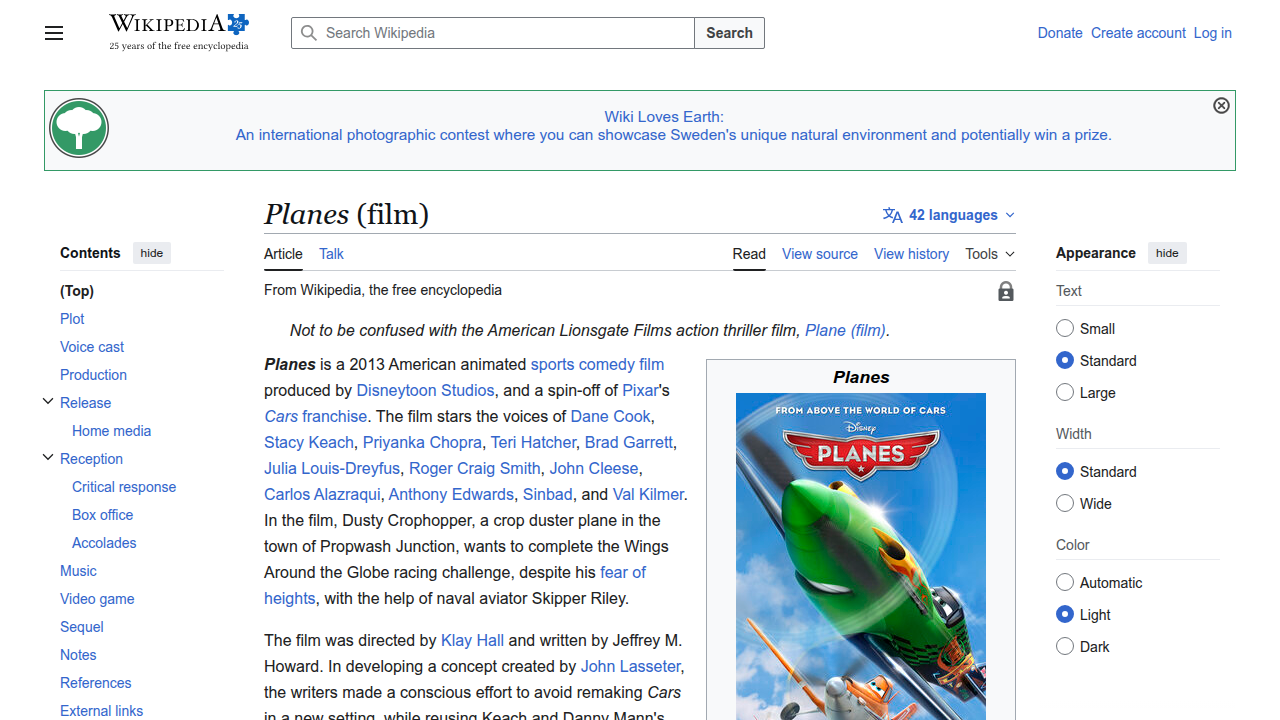Select Dark color mode

pos(1065,646)
